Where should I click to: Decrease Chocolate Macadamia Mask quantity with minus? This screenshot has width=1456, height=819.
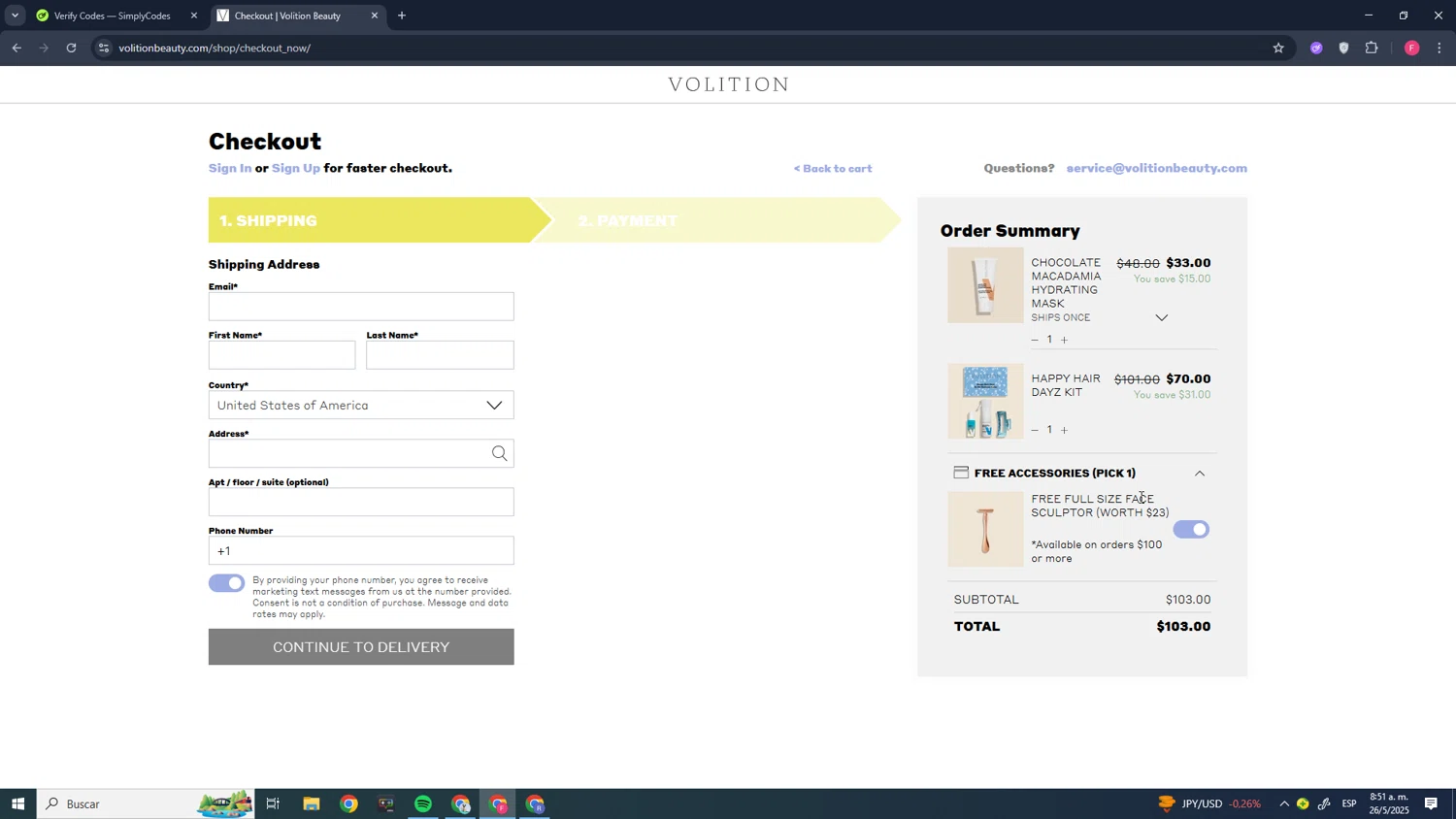tap(1035, 340)
